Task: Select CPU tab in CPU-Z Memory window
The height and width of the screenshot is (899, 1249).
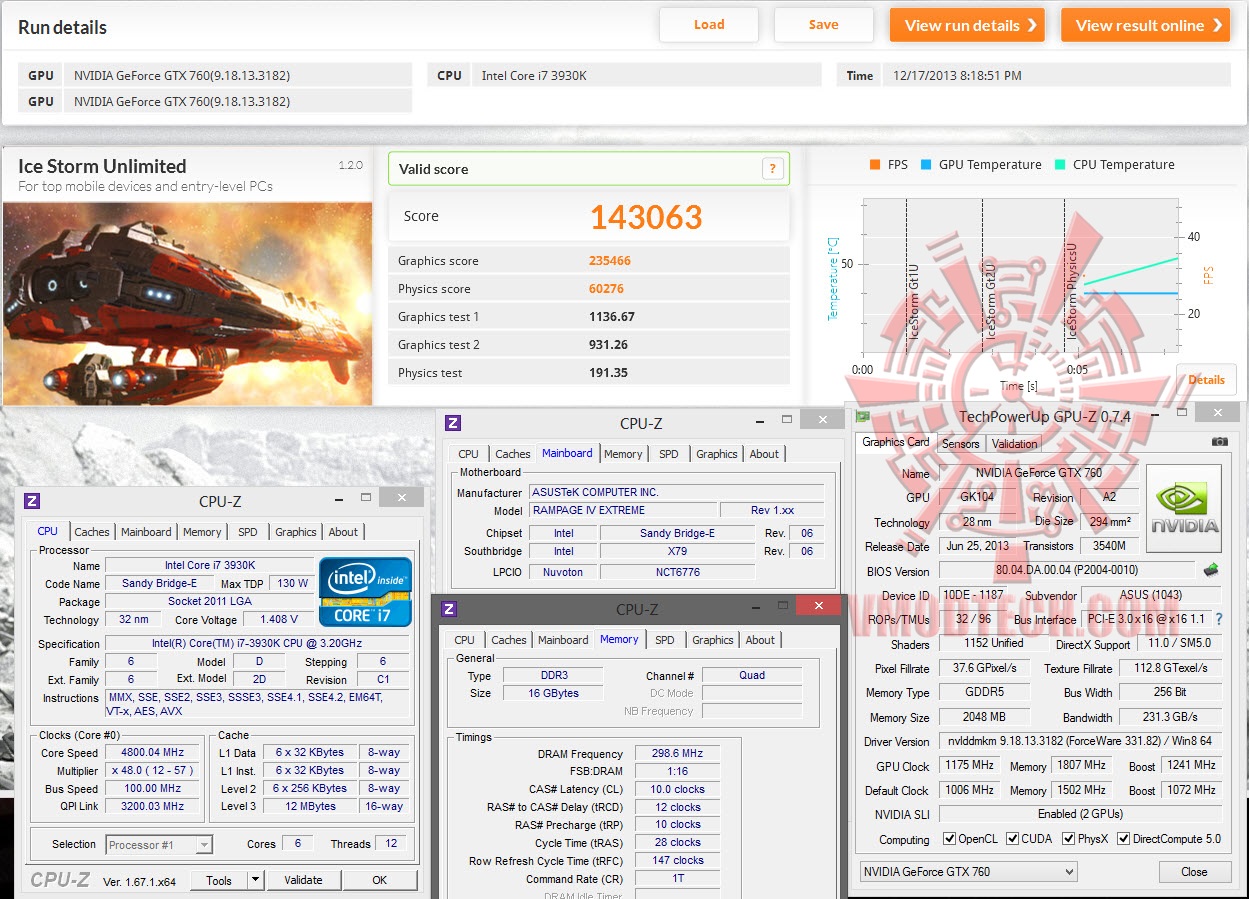Action: click(x=464, y=640)
